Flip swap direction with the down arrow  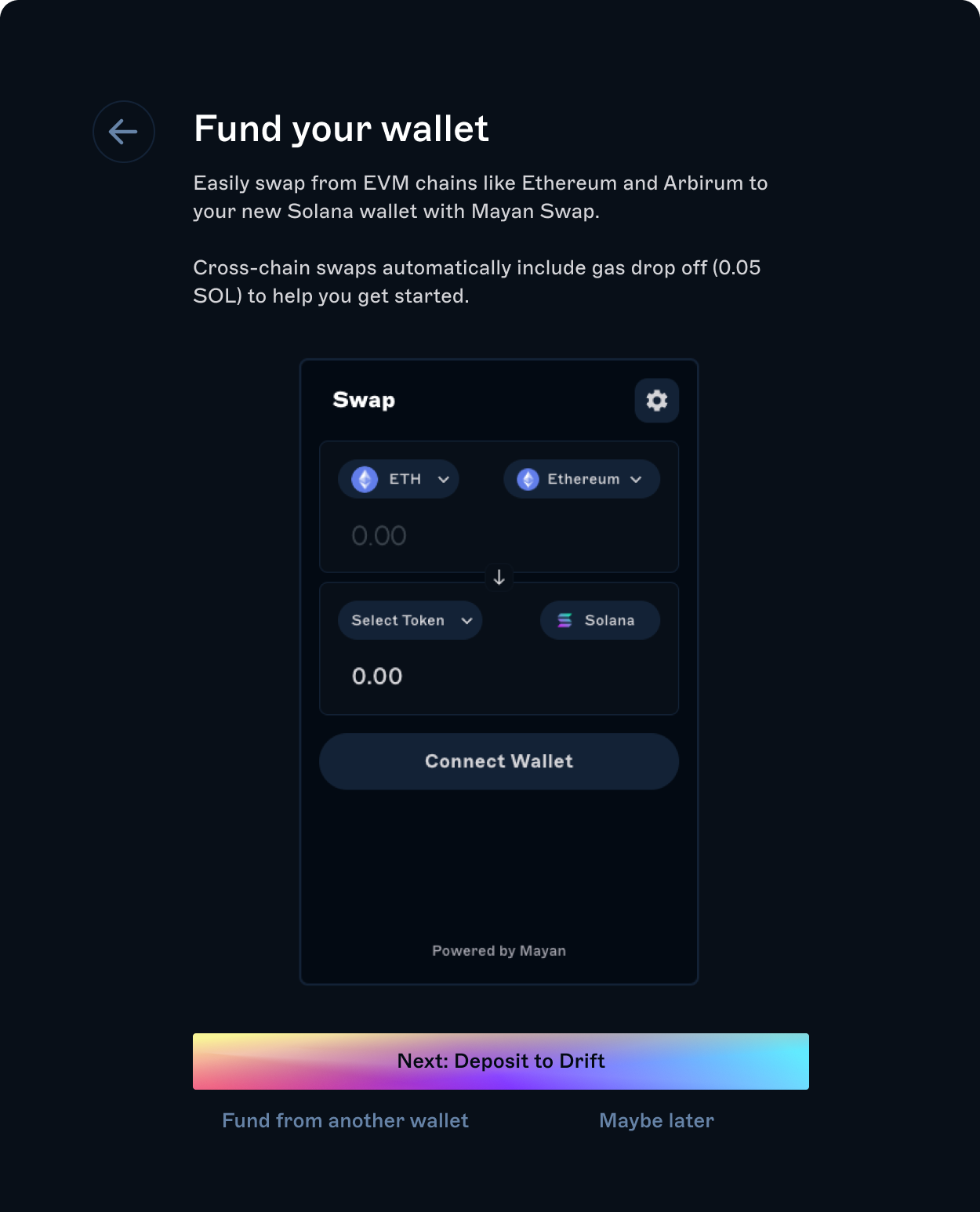tap(499, 578)
